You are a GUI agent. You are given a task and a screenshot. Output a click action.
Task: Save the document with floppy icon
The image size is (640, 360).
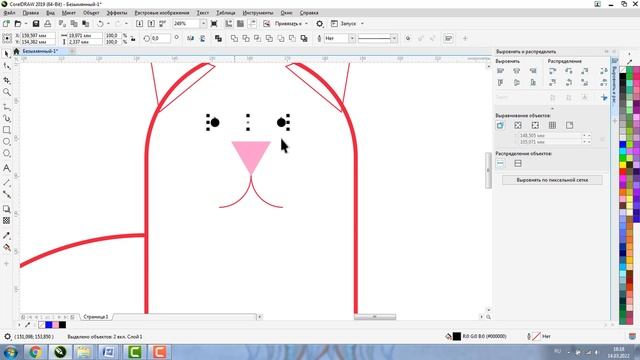(x=36, y=24)
